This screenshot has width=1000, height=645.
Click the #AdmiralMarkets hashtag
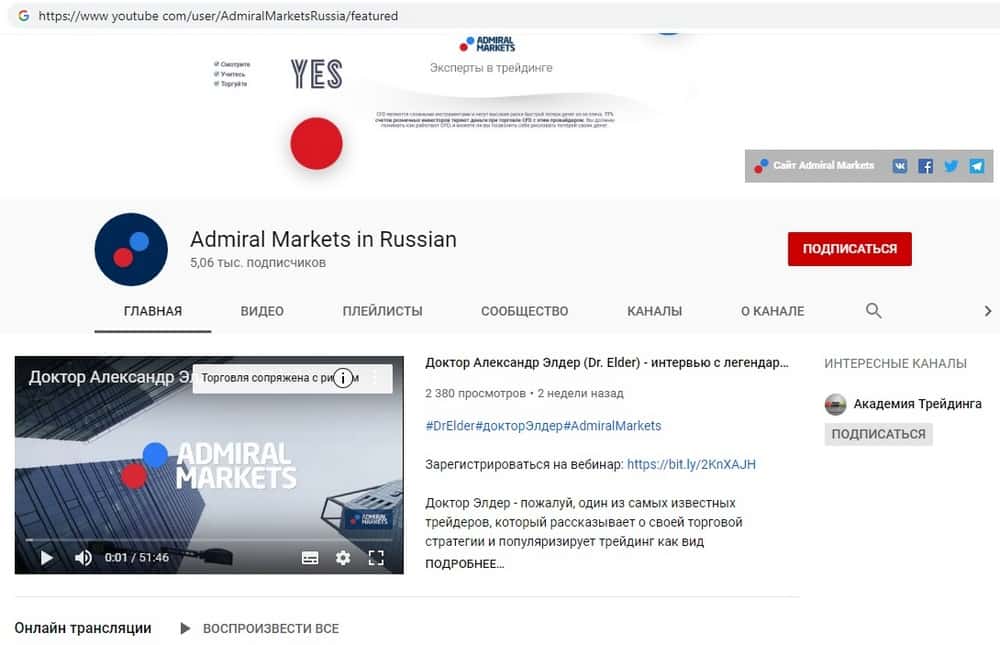[x=612, y=426]
